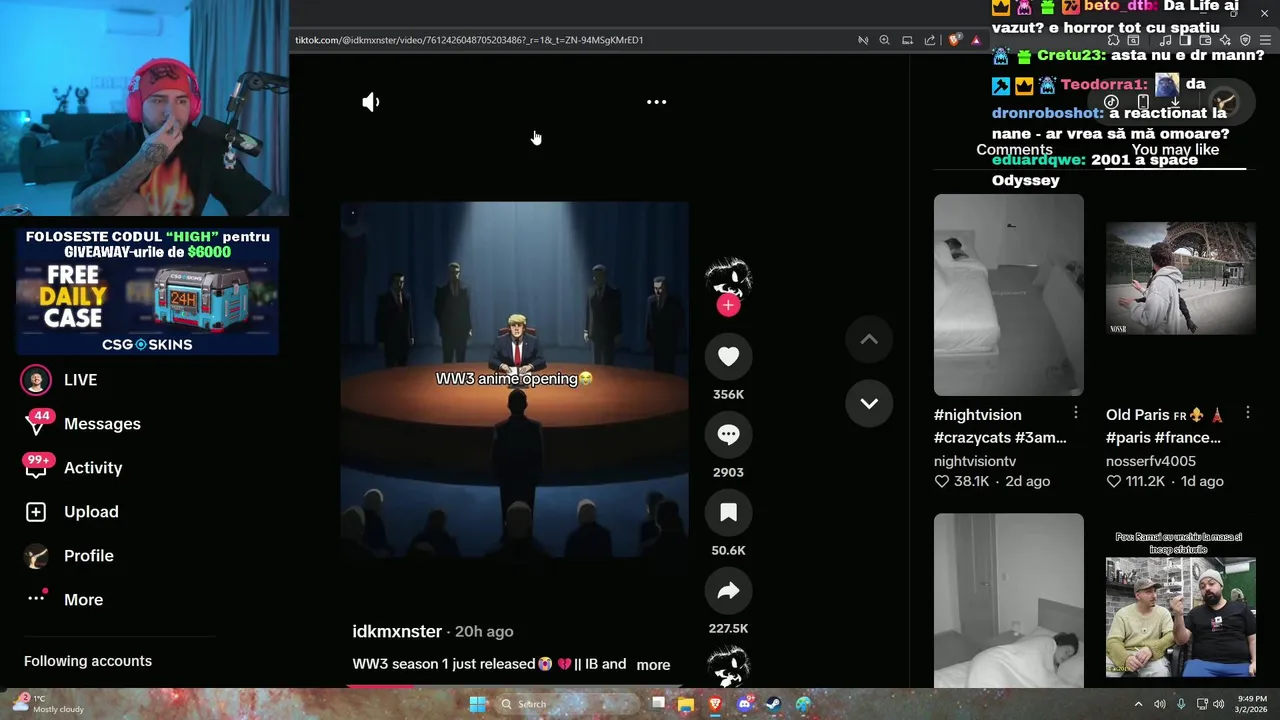Click the taskbar Search box
The height and width of the screenshot is (720, 1280).
567,704
